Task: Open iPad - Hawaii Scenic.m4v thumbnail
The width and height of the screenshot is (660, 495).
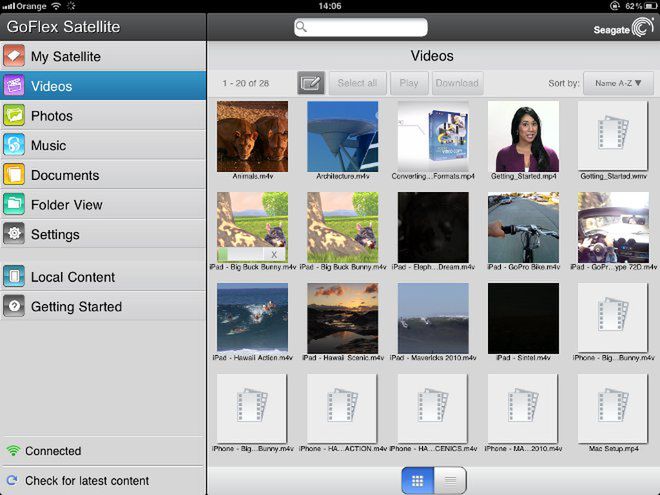Action: click(343, 318)
